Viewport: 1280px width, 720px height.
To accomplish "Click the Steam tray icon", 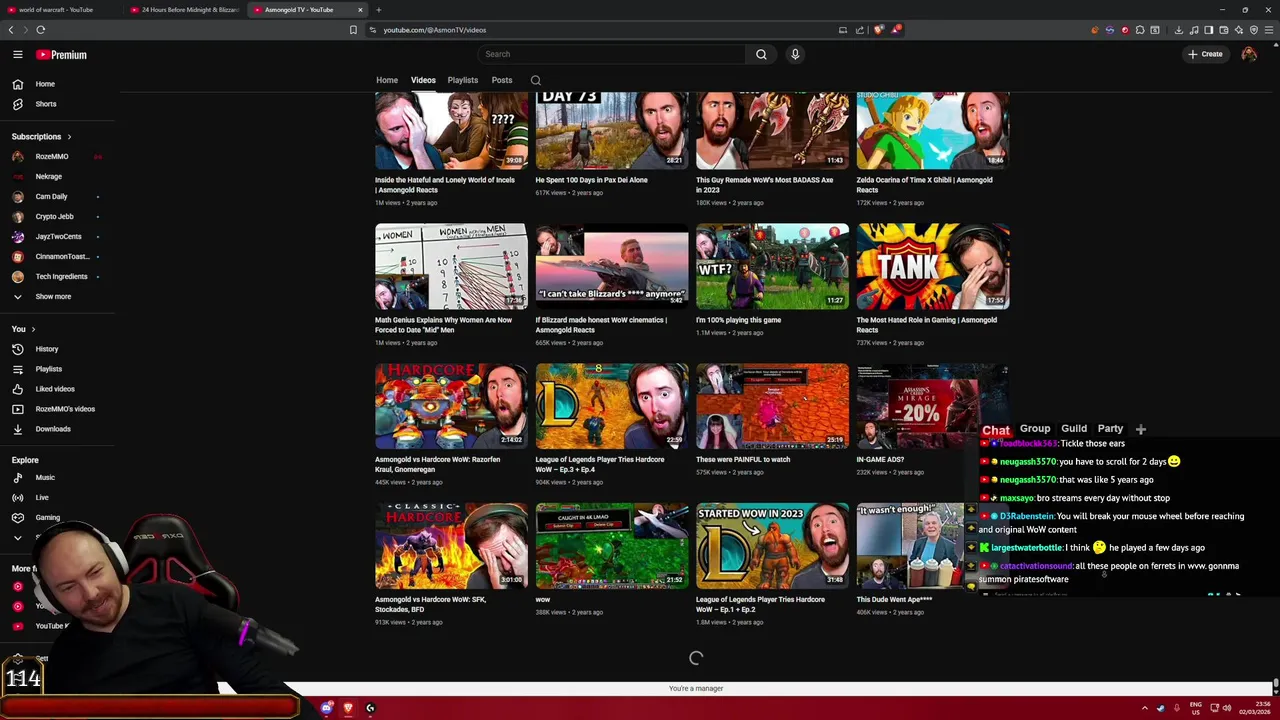I will pyautogui.click(x=1160, y=708).
